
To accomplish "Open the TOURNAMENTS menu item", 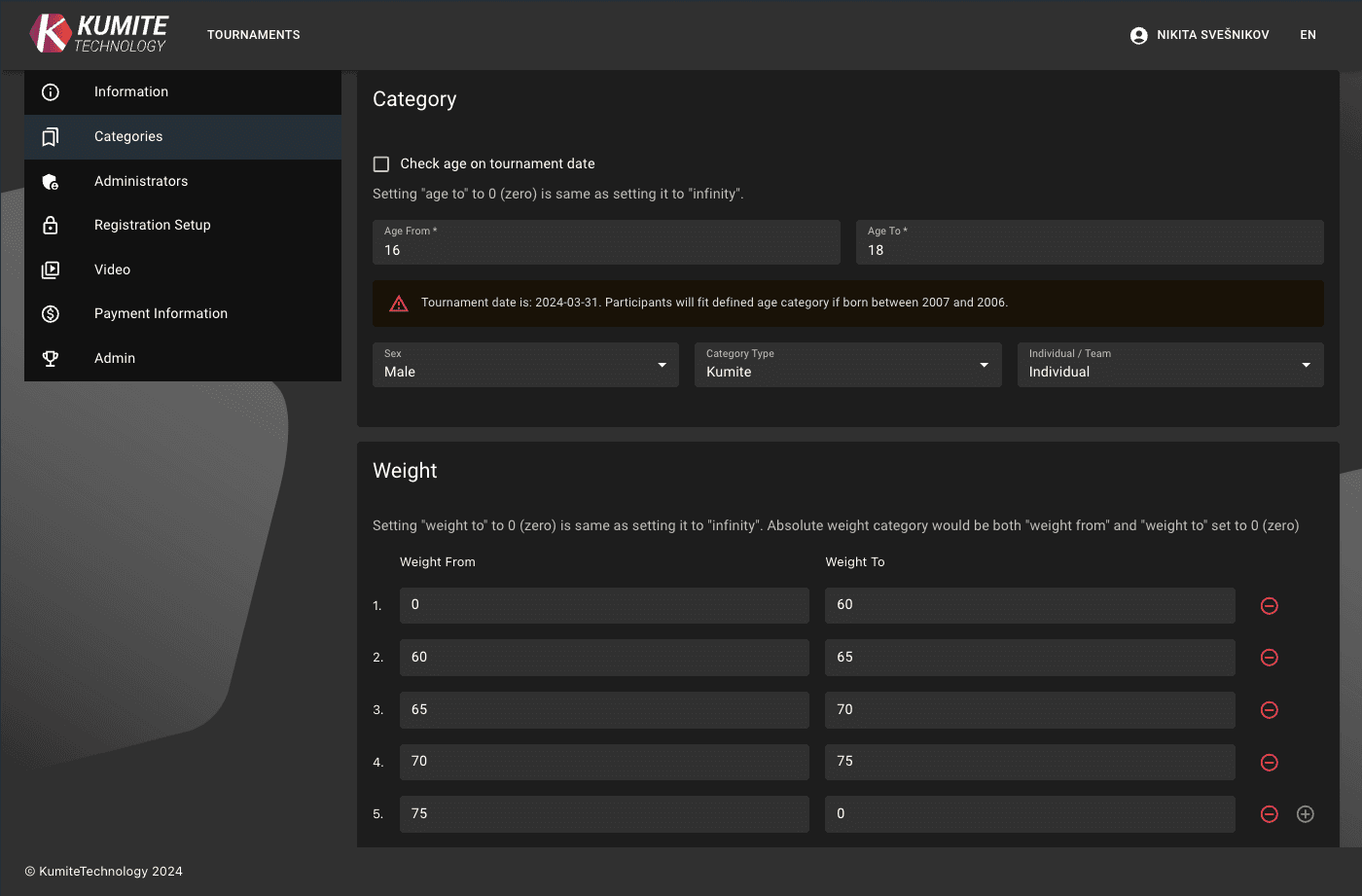I will click(253, 34).
